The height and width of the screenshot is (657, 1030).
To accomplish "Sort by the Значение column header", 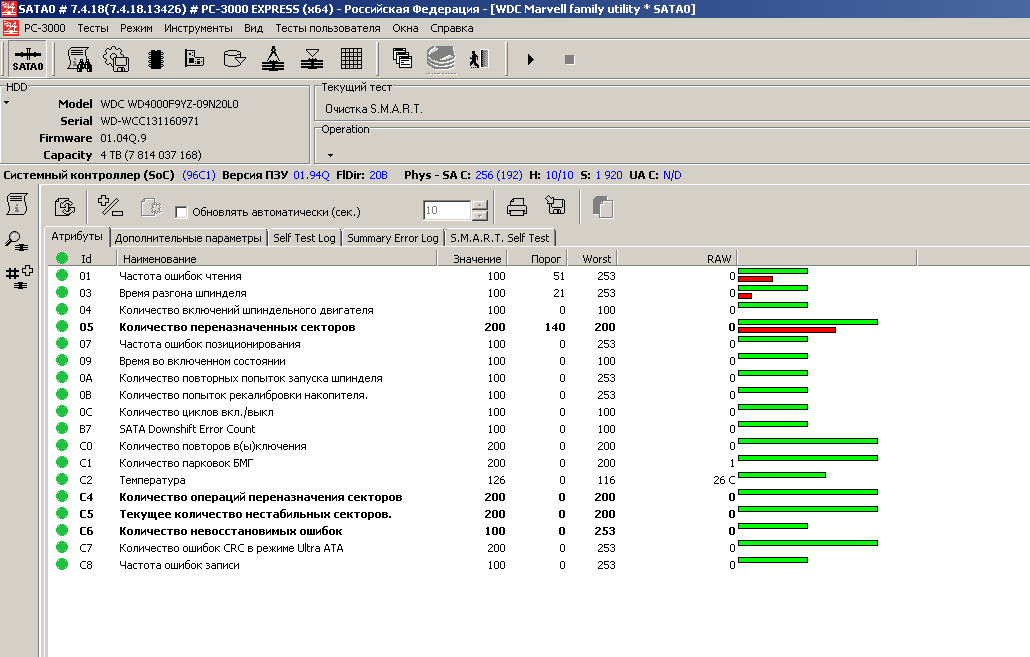I will pos(472,259).
